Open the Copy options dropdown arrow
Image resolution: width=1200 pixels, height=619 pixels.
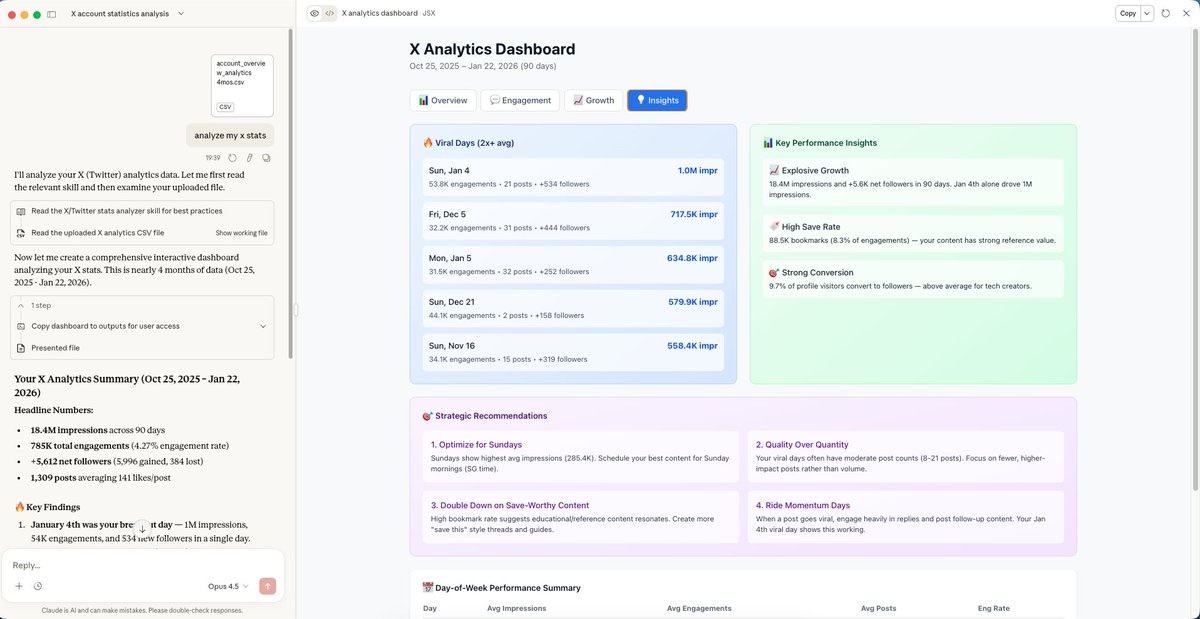click(x=1147, y=14)
